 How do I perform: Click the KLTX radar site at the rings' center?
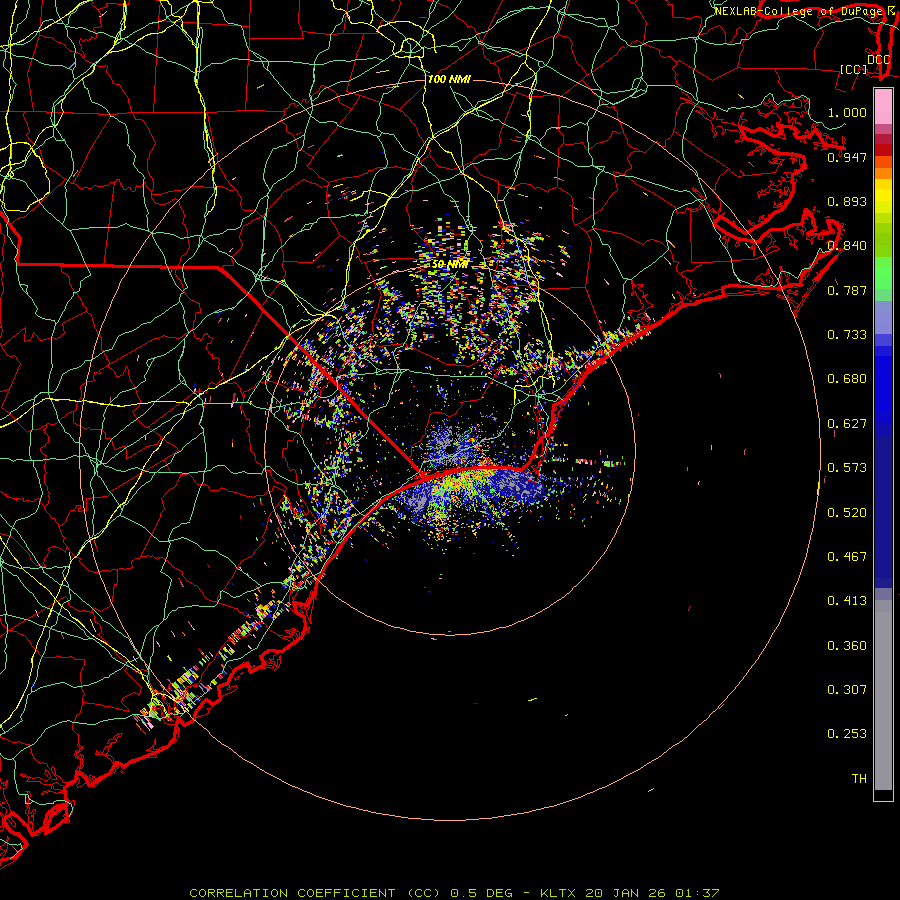point(450,449)
